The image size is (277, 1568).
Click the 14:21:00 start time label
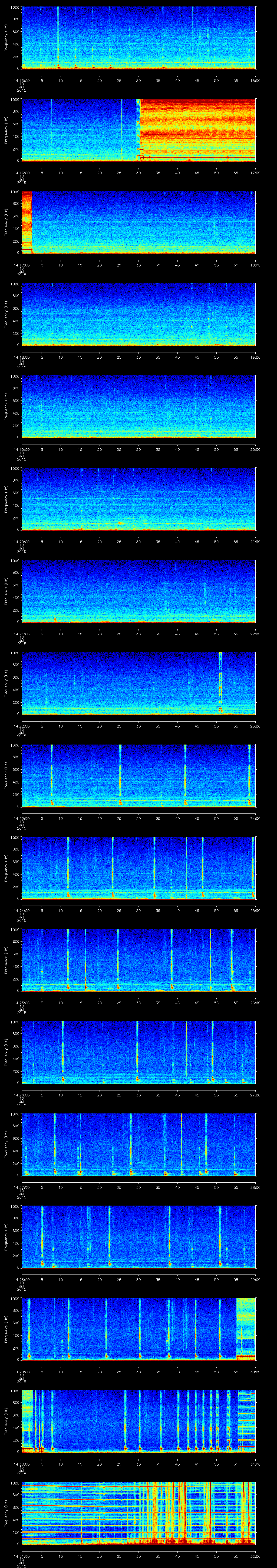21,634
